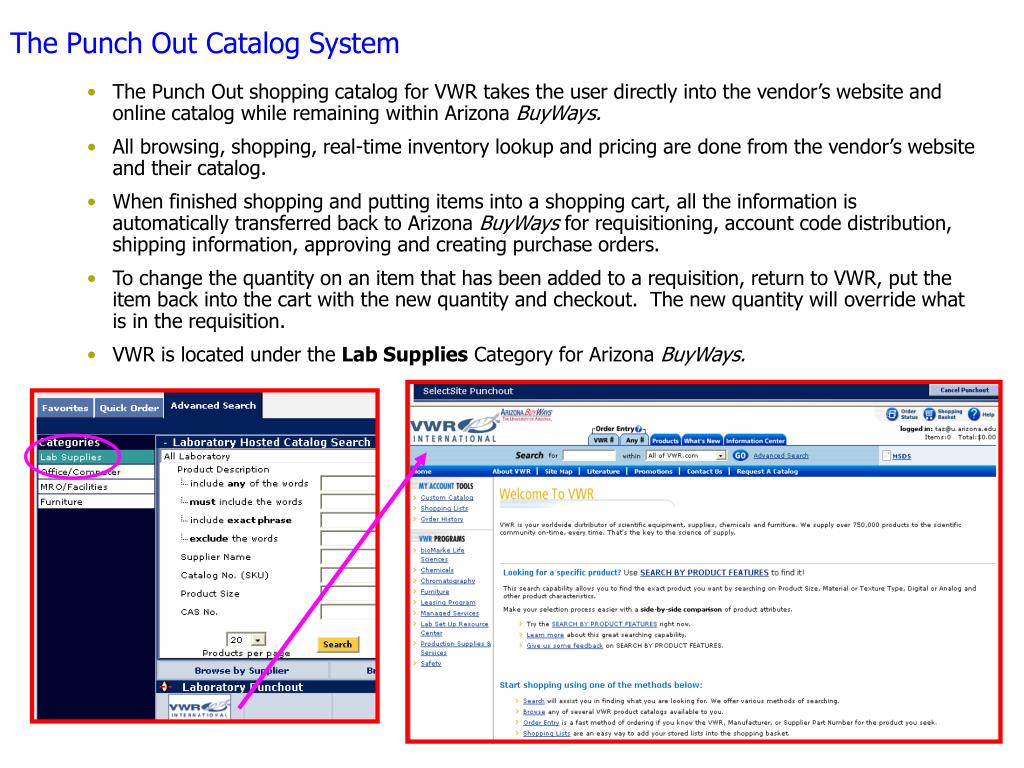The image size is (1024, 768).
Task: Click the 'must include the words' field
Action: click(x=348, y=502)
